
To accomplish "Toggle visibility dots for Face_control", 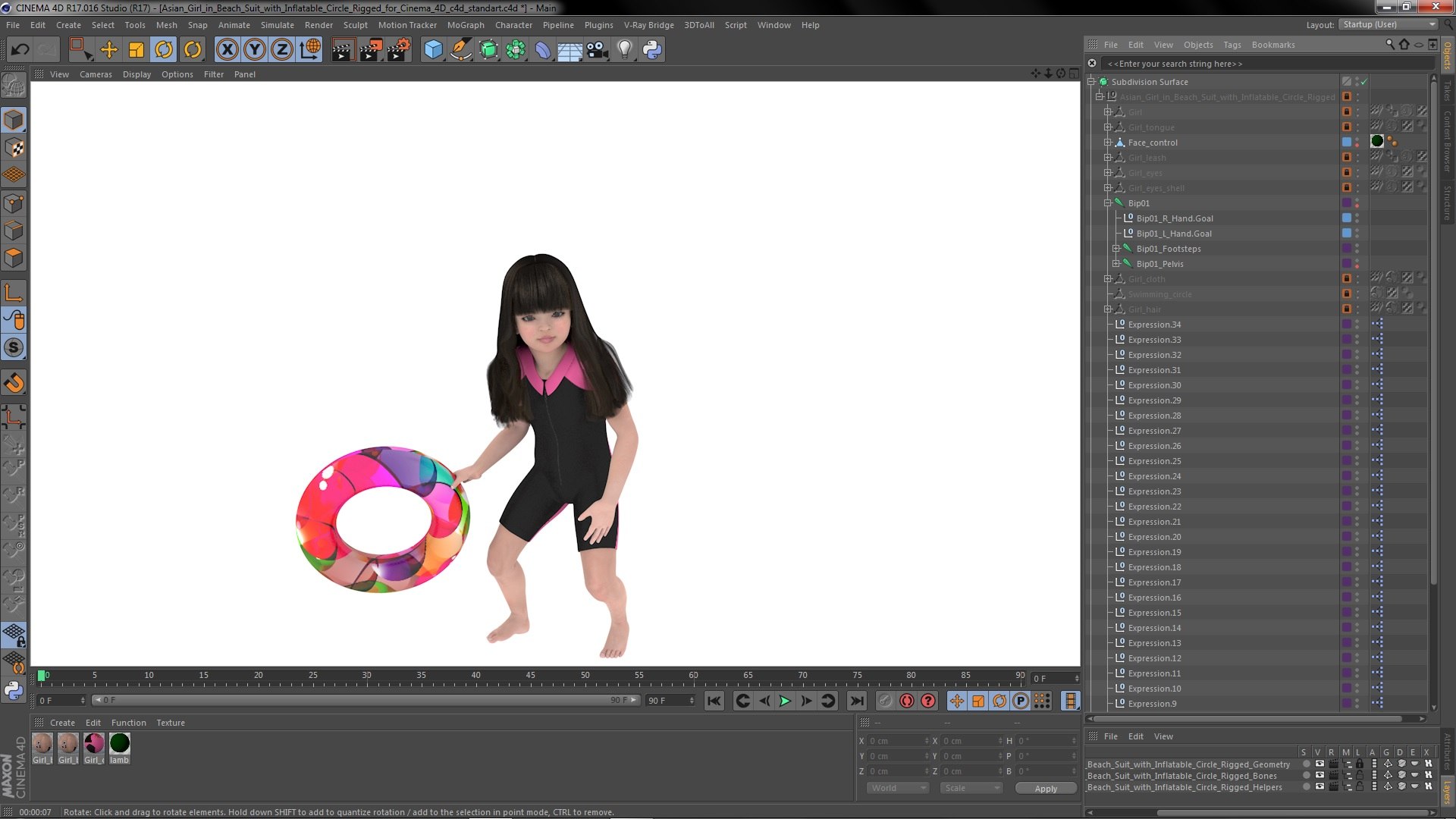I will tap(1357, 143).
